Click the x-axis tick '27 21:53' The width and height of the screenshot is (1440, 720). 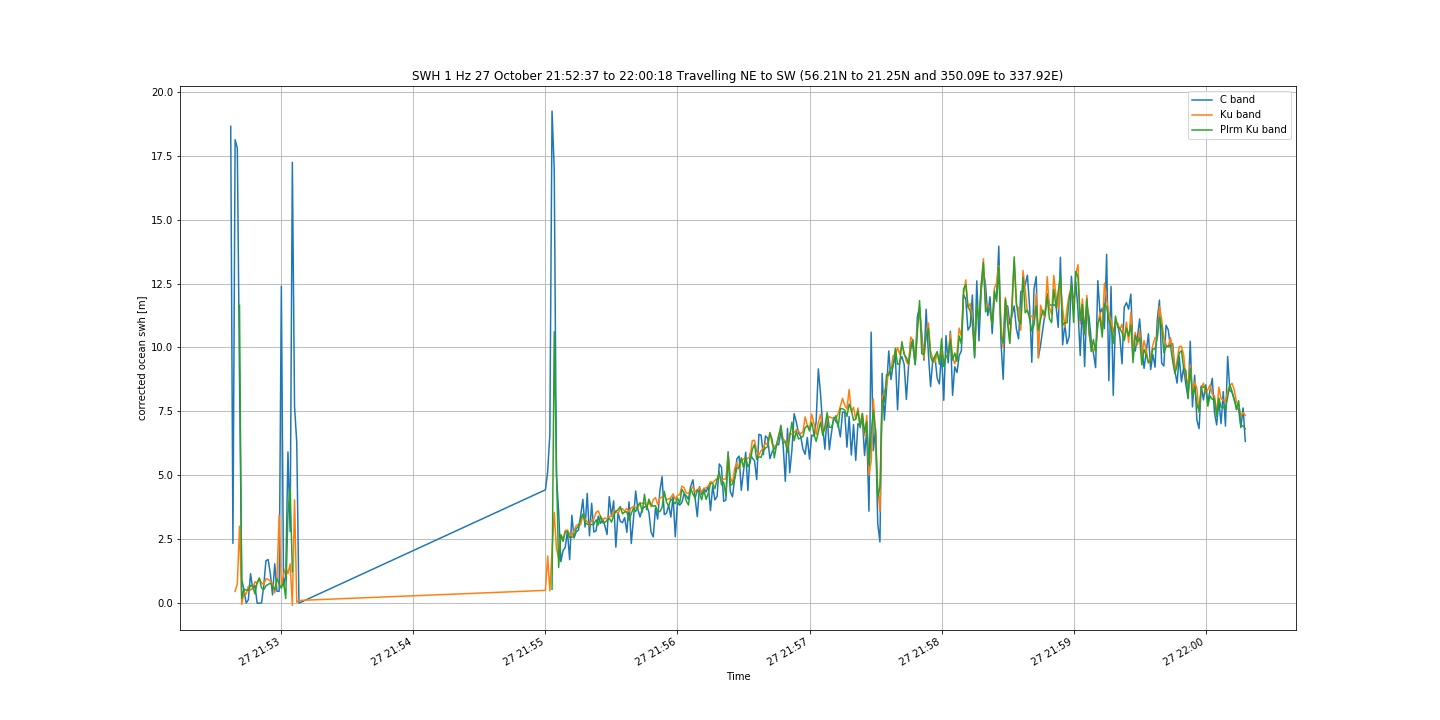261,652
